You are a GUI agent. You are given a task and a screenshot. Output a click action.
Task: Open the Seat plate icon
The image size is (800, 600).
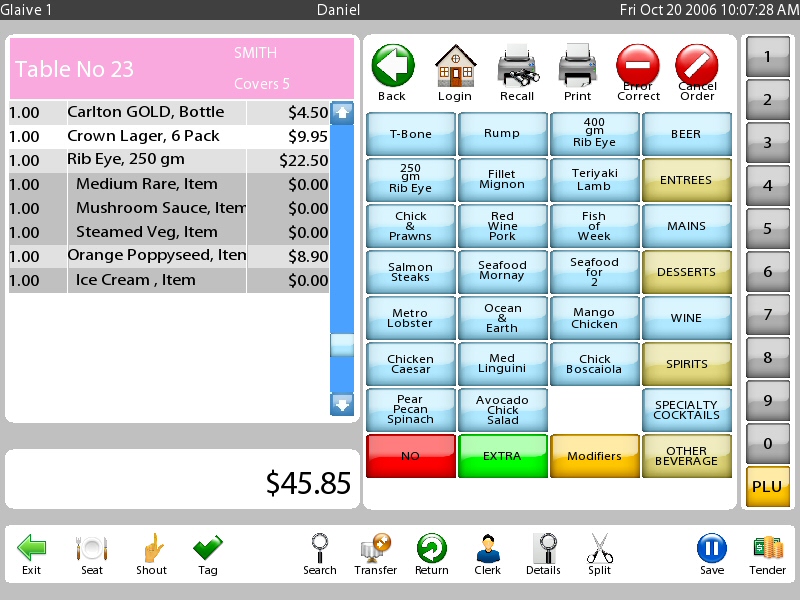pos(92,548)
